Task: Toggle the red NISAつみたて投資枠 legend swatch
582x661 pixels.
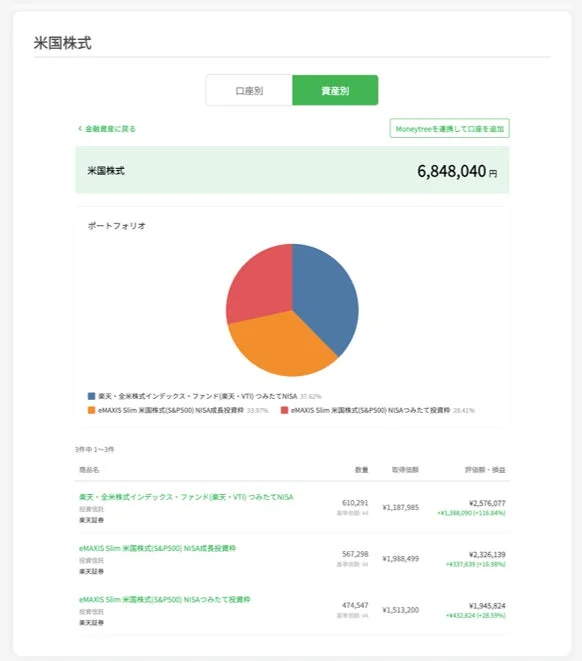Action: [284, 410]
